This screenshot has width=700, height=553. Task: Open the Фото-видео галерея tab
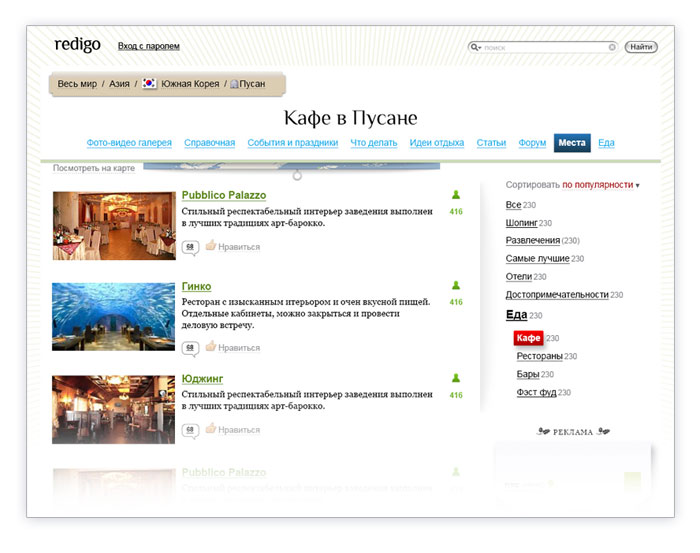pos(129,143)
